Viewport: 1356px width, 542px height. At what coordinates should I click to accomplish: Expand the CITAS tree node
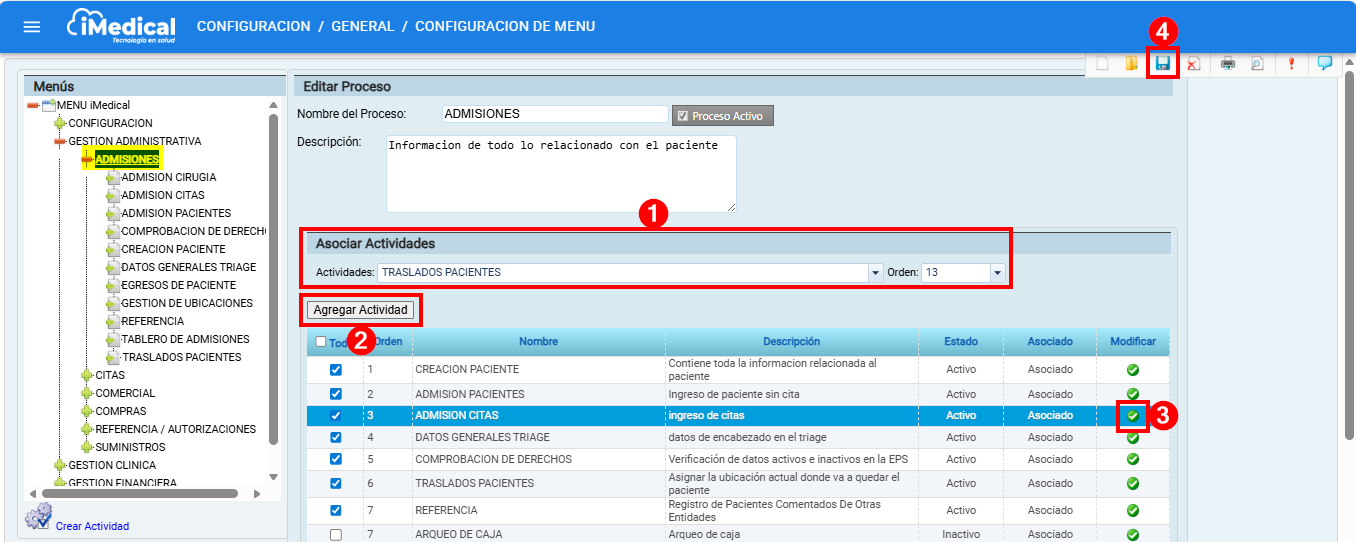[x=88, y=375]
